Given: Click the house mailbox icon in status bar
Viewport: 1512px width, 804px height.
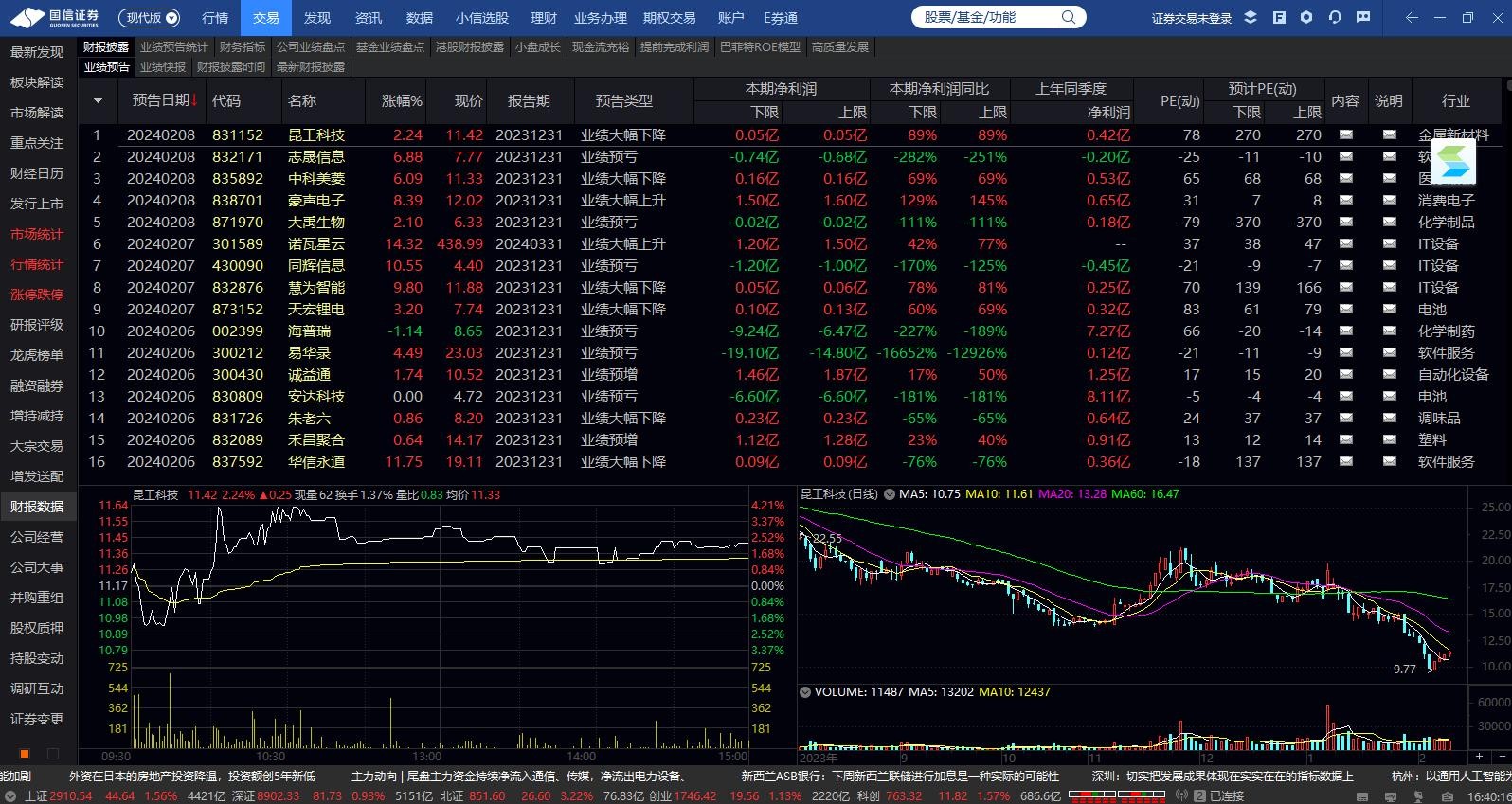Looking at the screenshot, I should (x=1448, y=796).
